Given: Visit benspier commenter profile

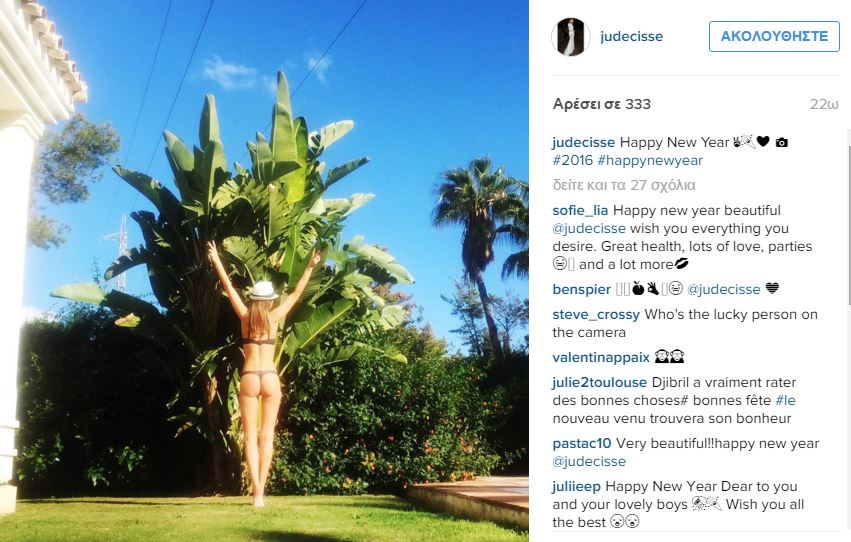Looking at the screenshot, I should click(581, 290).
